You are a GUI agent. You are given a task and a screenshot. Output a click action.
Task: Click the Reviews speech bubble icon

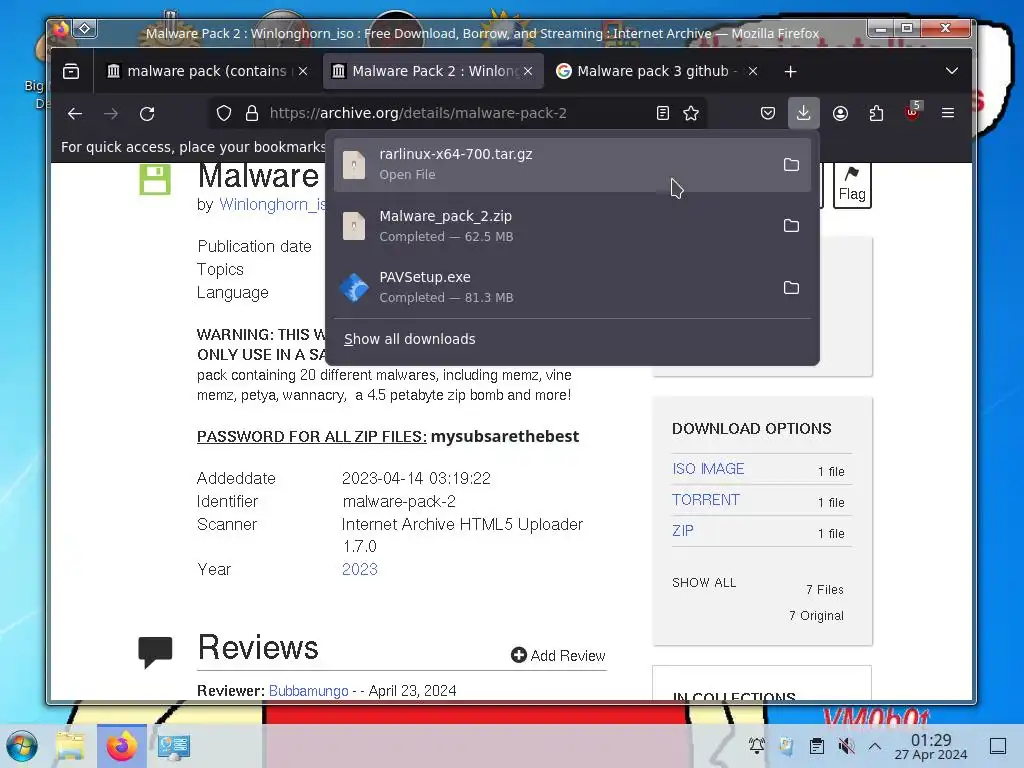pyautogui.click(x=155, y=652)
